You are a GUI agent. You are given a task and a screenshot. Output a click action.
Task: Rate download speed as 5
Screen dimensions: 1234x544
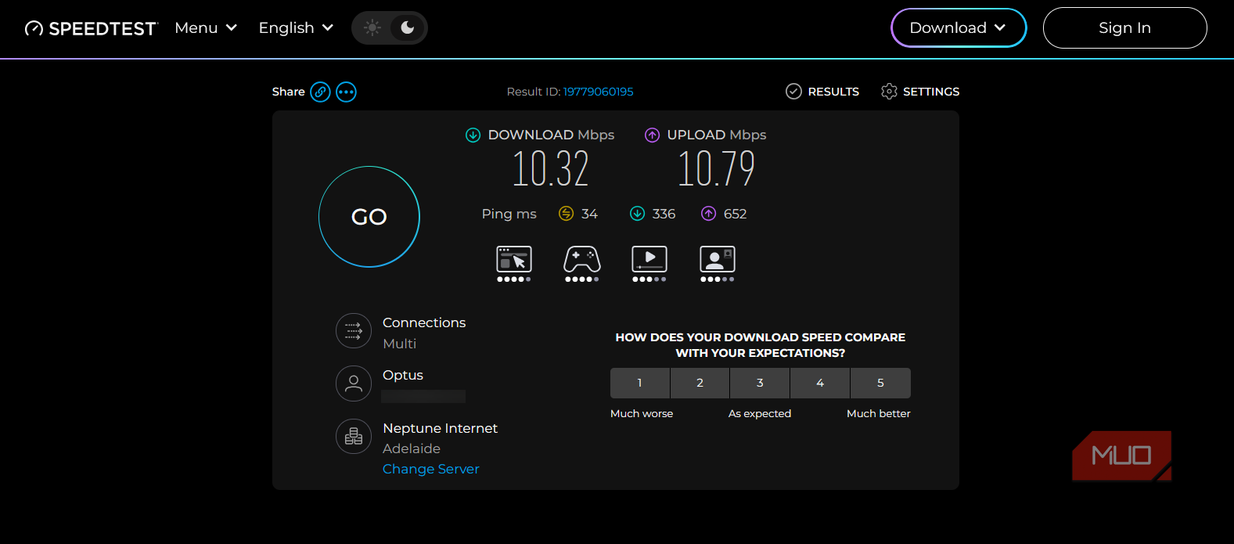[880, 383]
